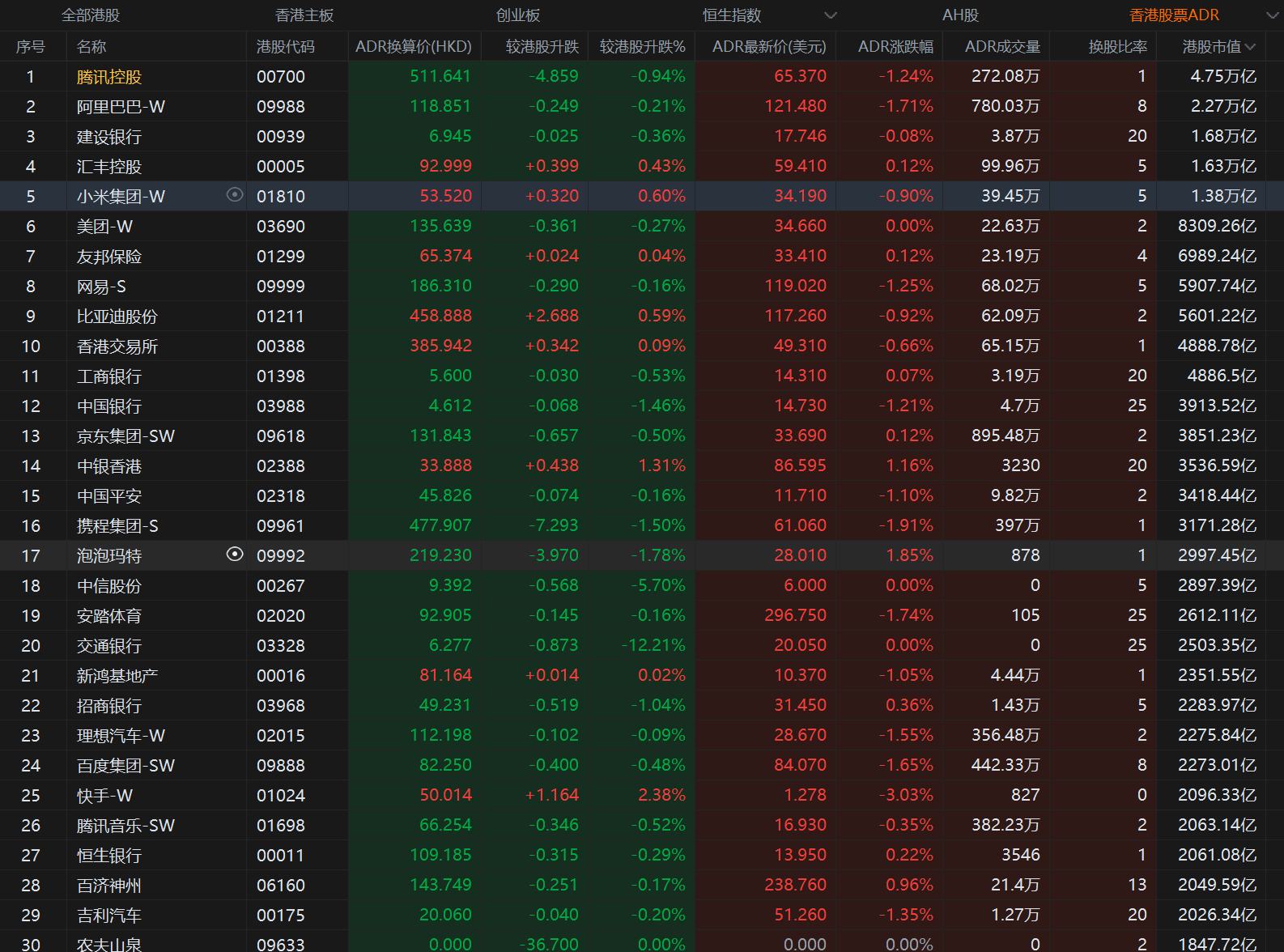Viewport: 1284px width, 952px height.
Task: Select 招商银行 stock name
Action: click(109, 705)
